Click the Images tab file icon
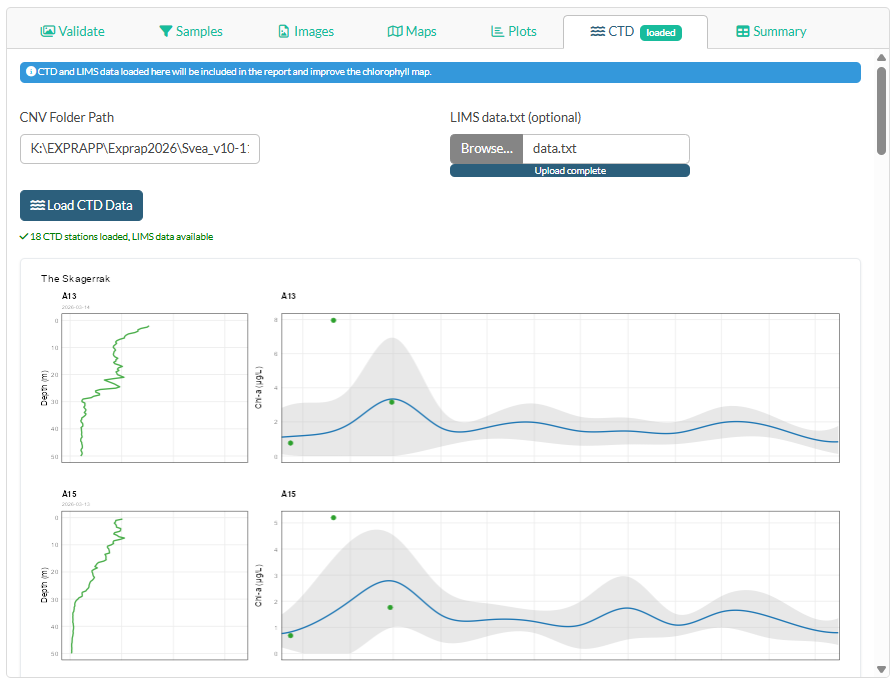896x685 pixels. pyautogui.click(x=284, y=32)
